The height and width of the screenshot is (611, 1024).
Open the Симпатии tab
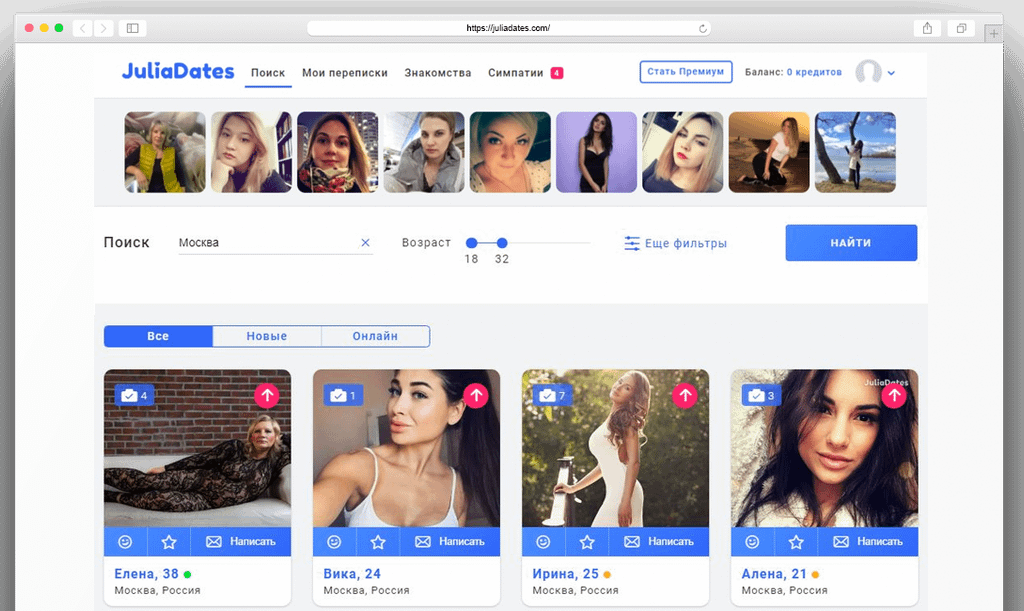tap(516, 73)
